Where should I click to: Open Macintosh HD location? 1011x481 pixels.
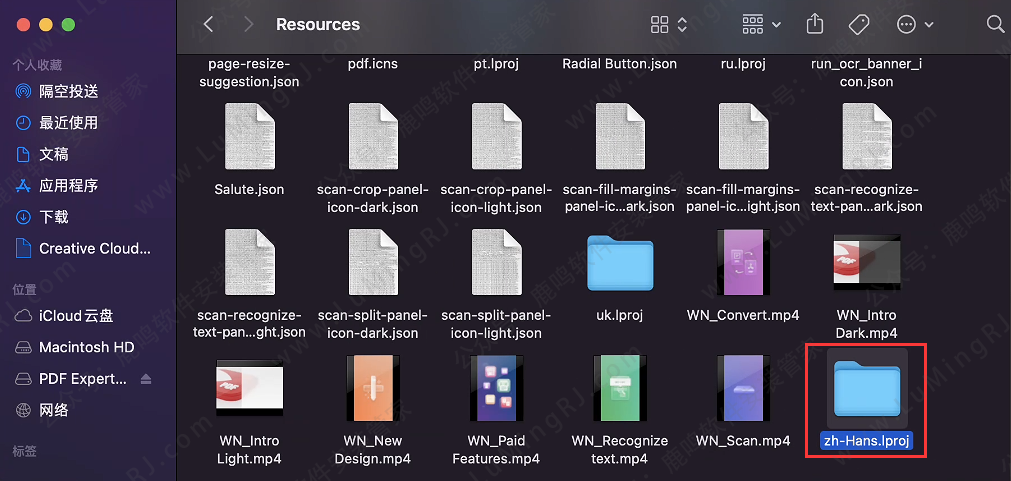coord(86,347)
